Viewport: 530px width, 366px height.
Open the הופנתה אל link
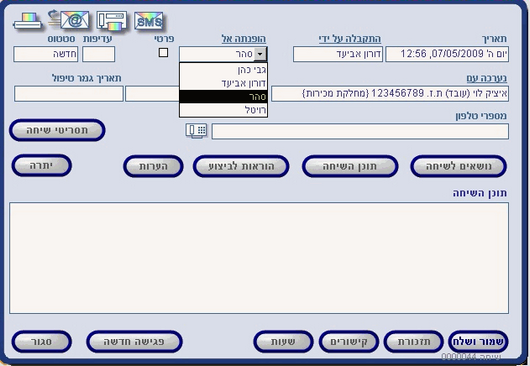(244, 39)
